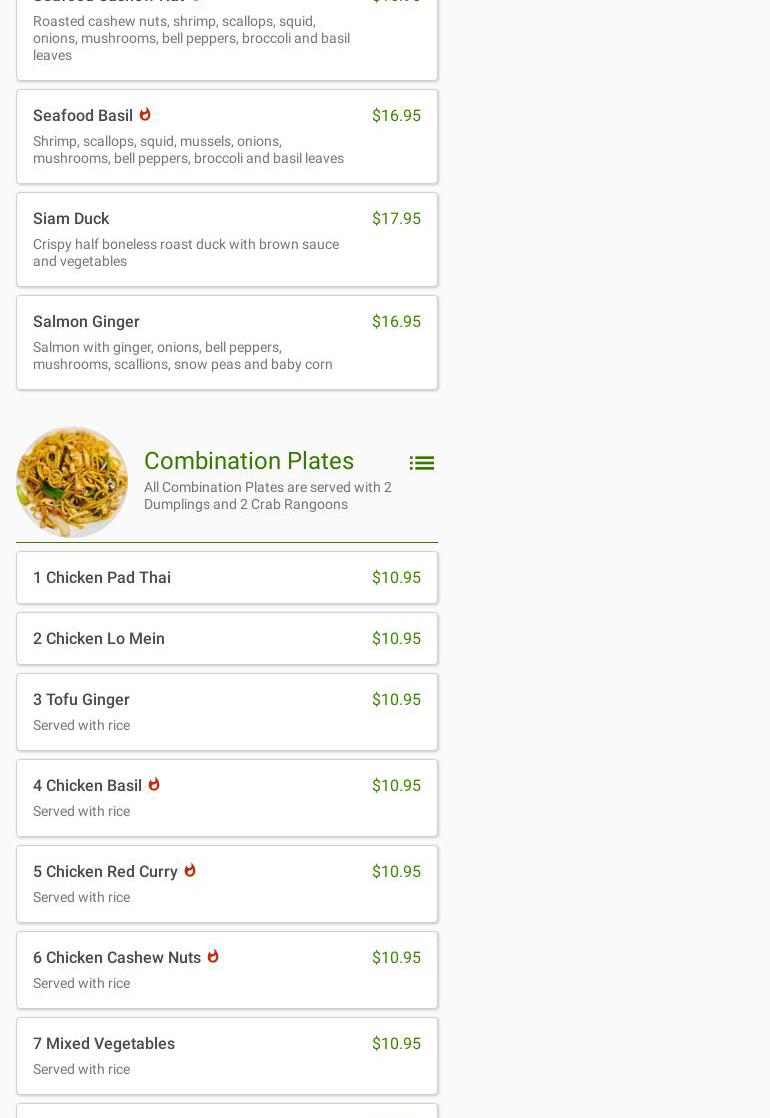Click the spicy icon by 5 Chicken Red Curry

coord(190,870)
